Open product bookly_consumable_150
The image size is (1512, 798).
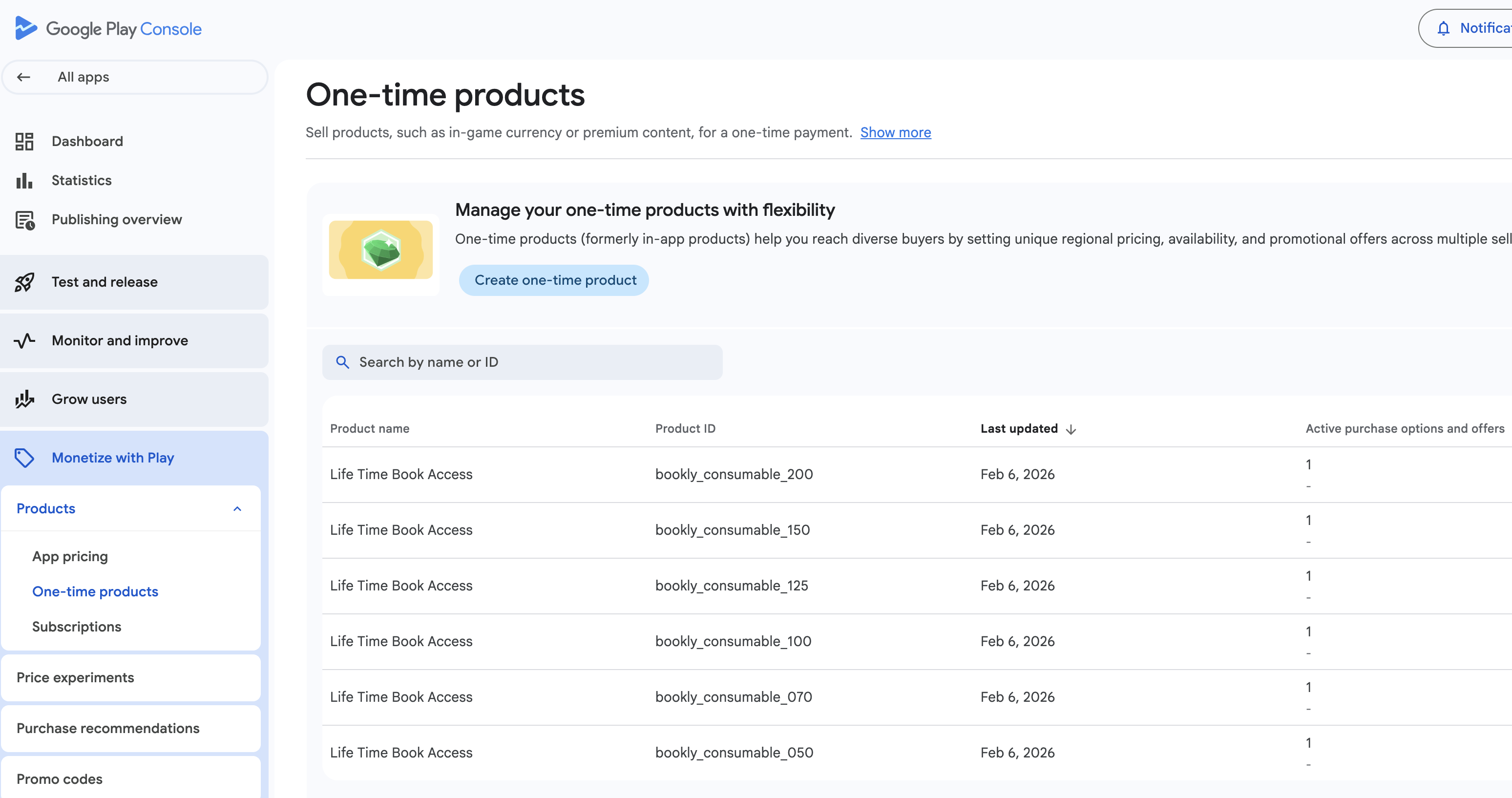point(917,530)
